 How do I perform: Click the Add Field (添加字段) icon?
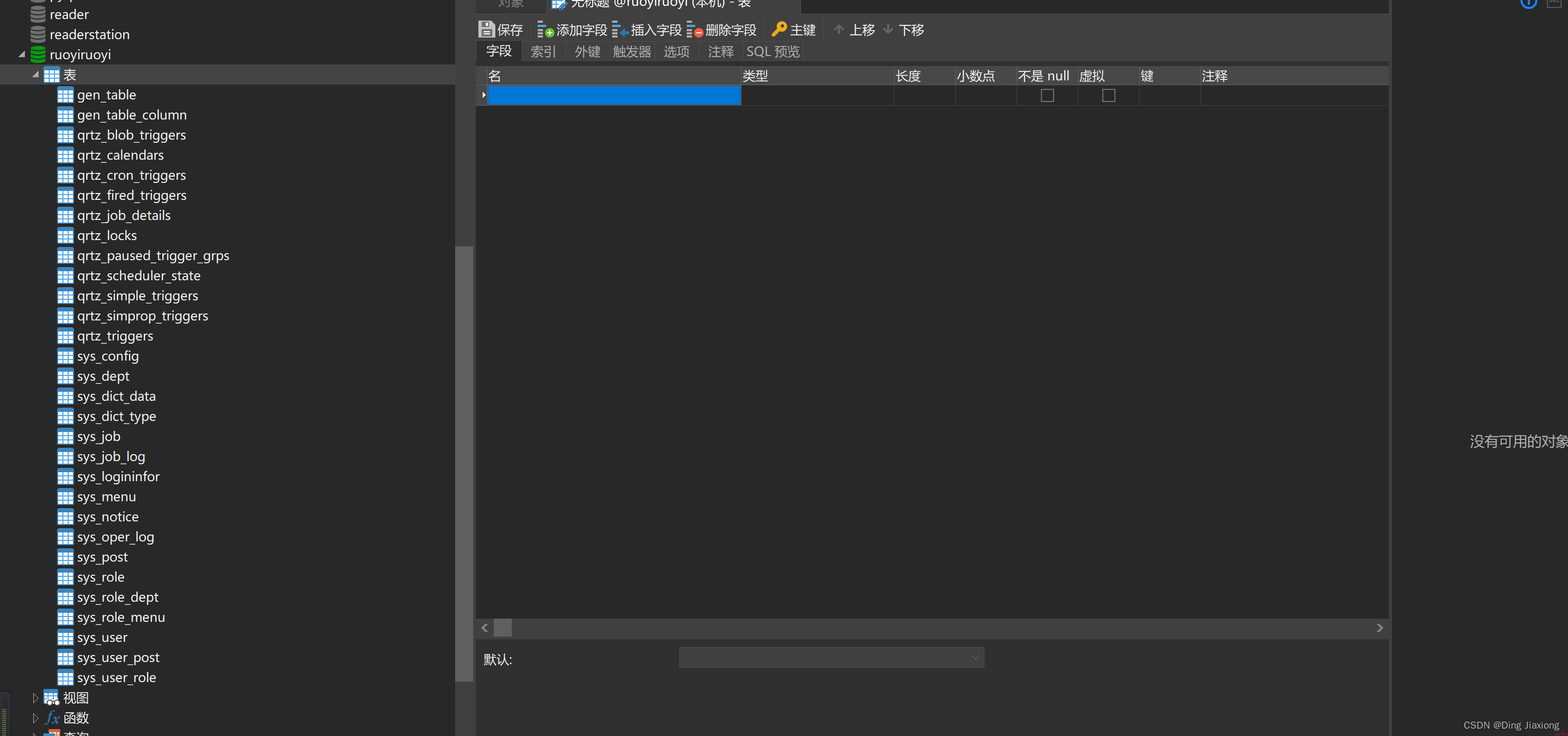click(x=545, y=29)
